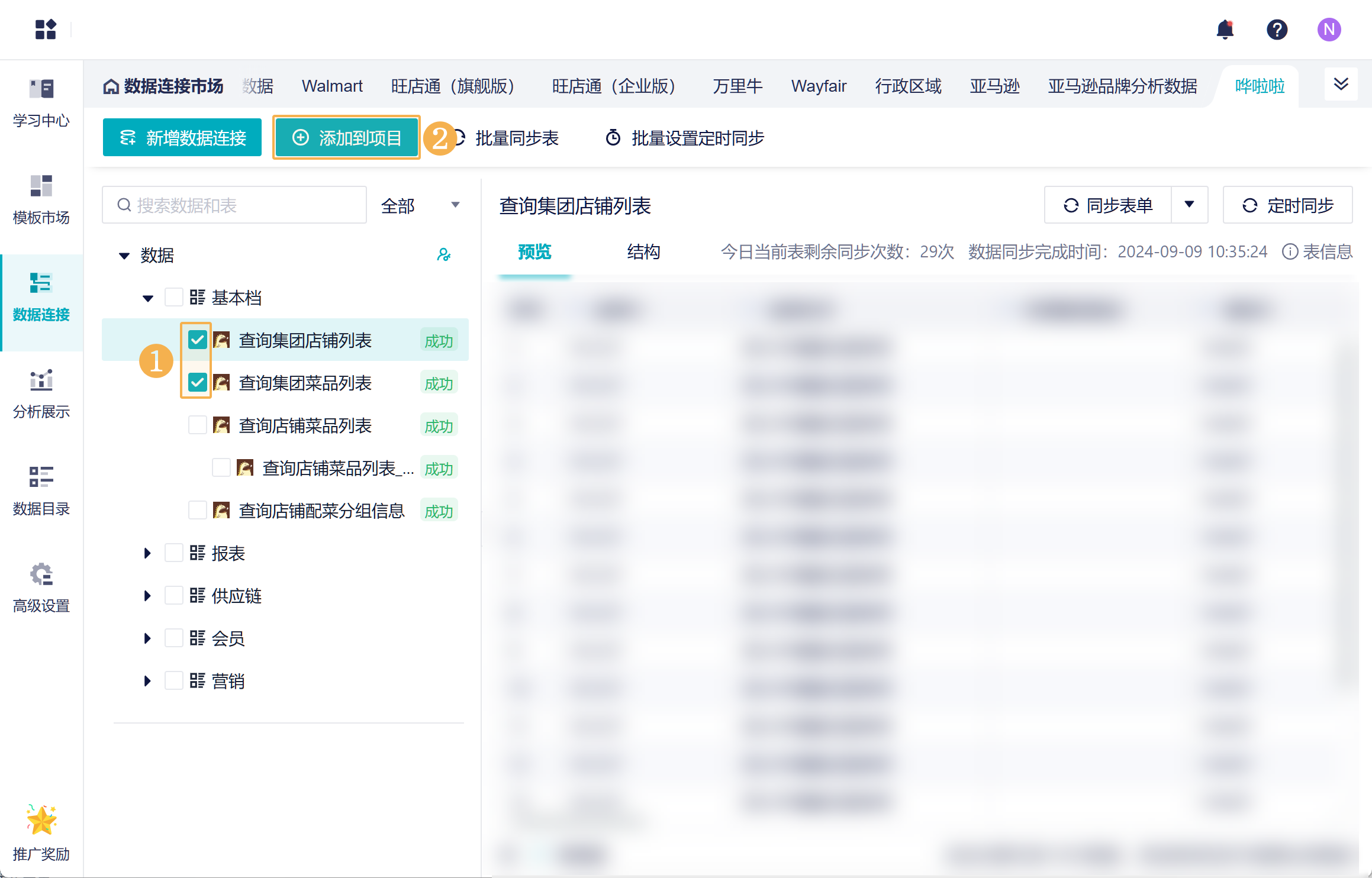Check the 报表 folder checkbox

click(x=173, y=553)
